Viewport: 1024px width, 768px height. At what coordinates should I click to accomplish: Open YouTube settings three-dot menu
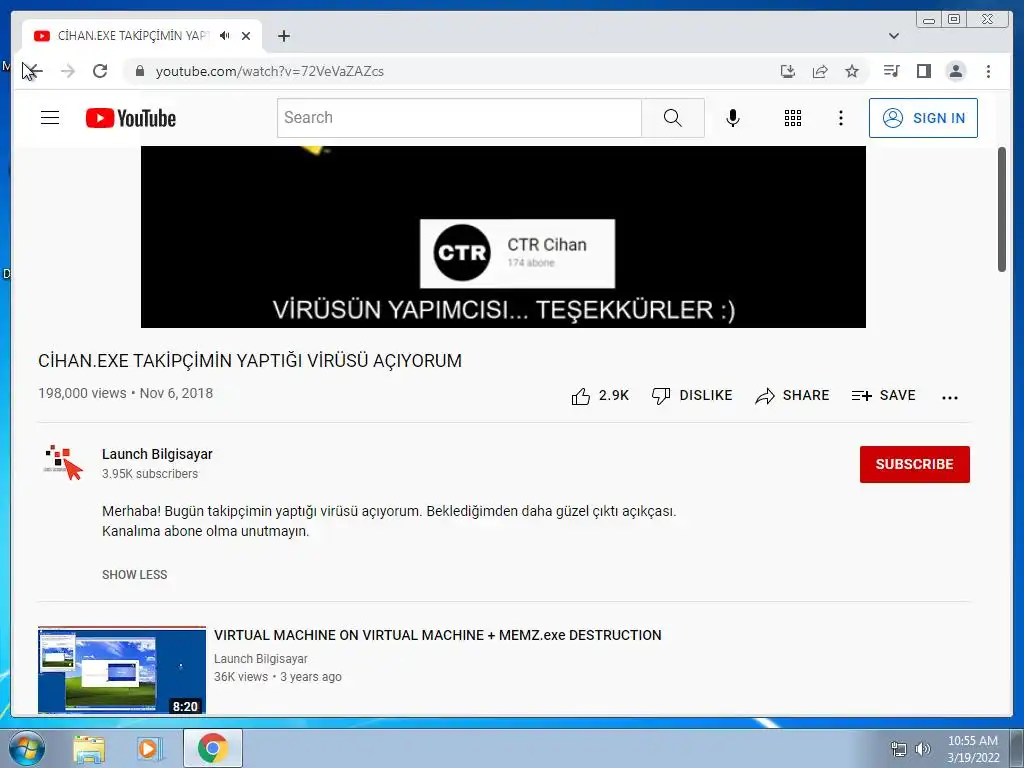coord(840,118)
